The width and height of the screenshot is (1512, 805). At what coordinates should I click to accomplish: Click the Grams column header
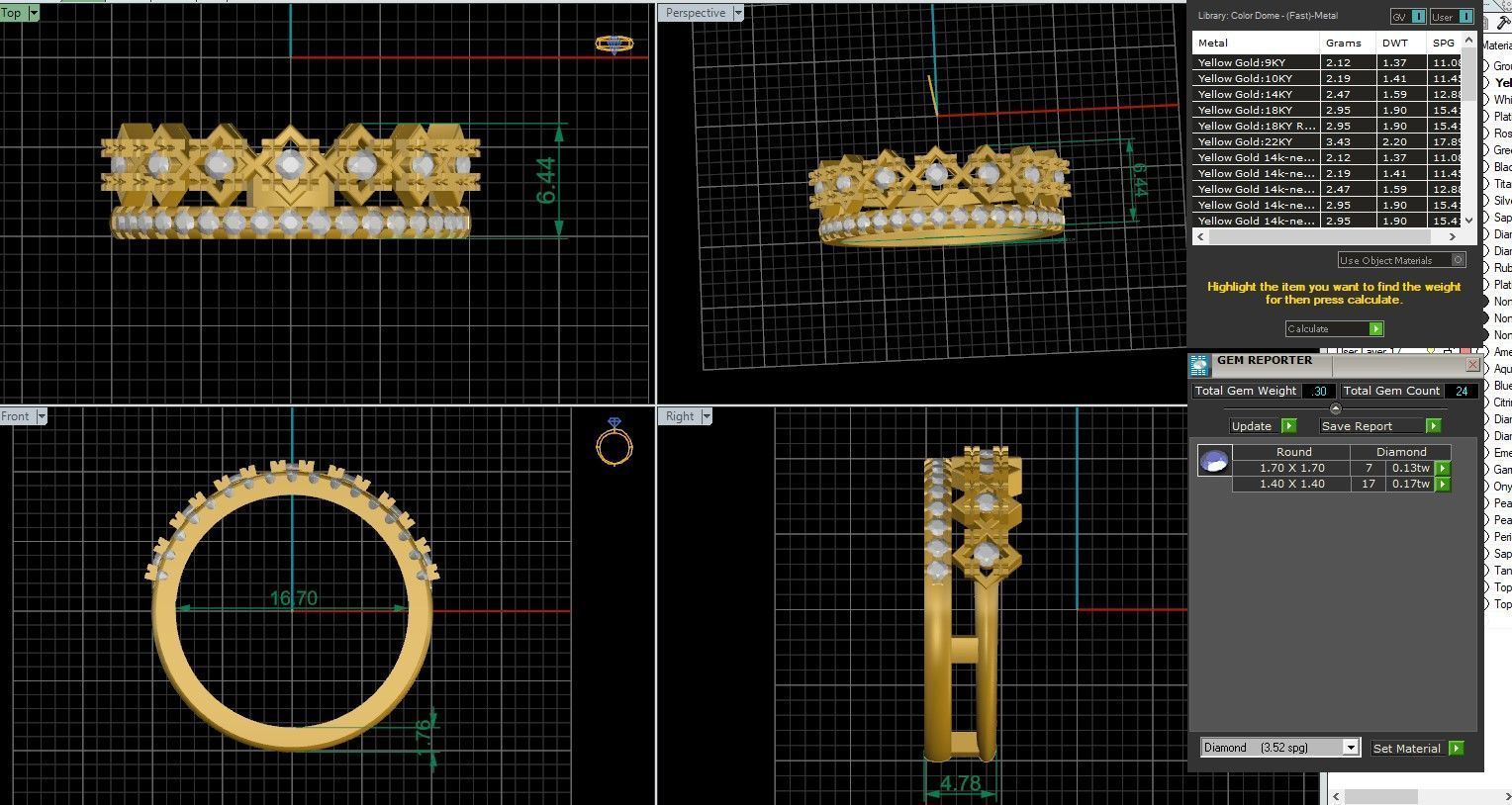click(1348, 43)
